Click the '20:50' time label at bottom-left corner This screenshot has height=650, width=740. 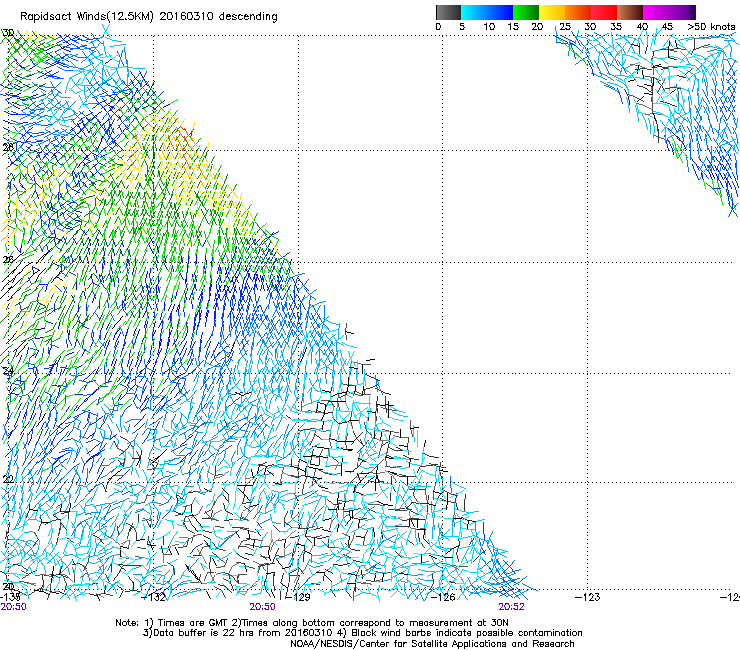14,607
